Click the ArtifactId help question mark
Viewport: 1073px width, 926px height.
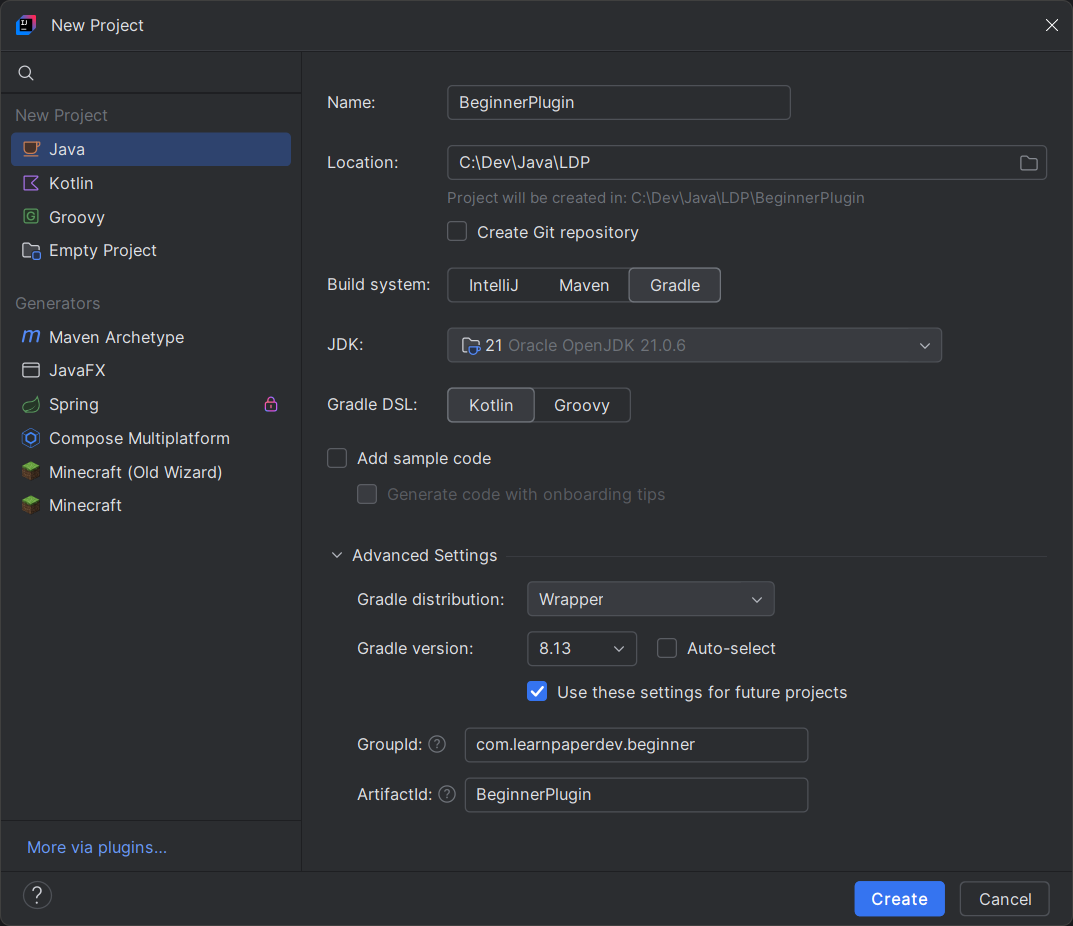click(447, 794)
